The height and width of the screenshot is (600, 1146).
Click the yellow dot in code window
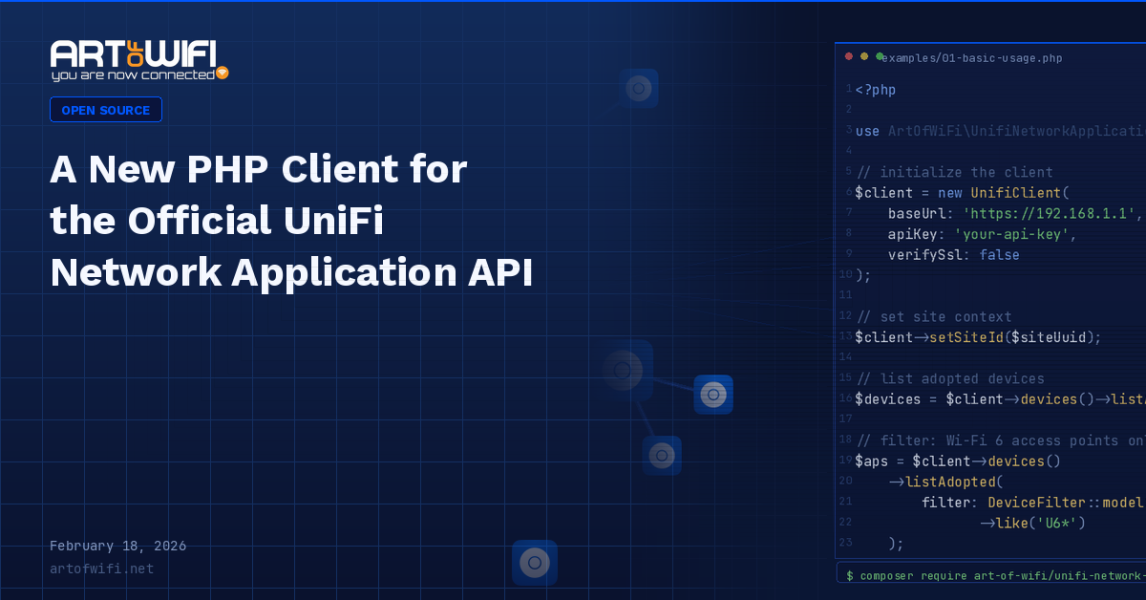(x=864, y=56)
